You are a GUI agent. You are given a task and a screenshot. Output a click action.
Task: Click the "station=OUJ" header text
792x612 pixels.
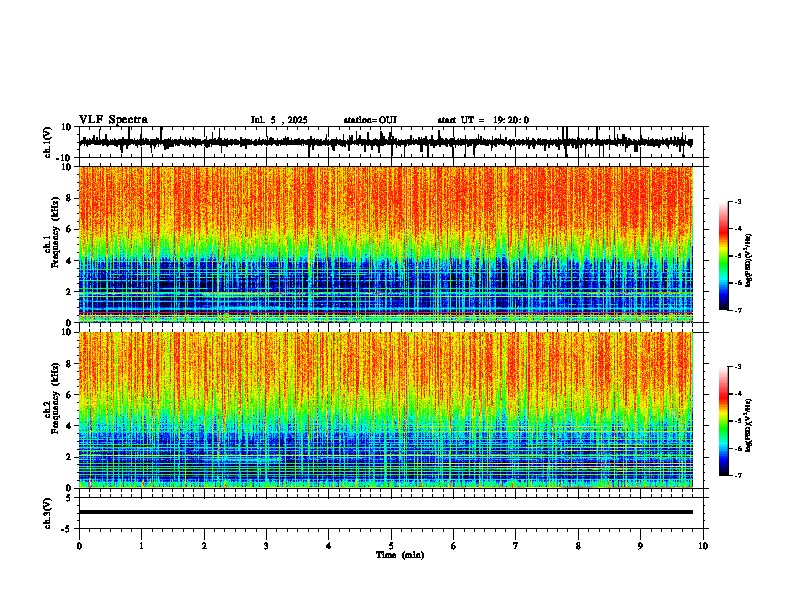pyautogui.click(x=370, y=120)
